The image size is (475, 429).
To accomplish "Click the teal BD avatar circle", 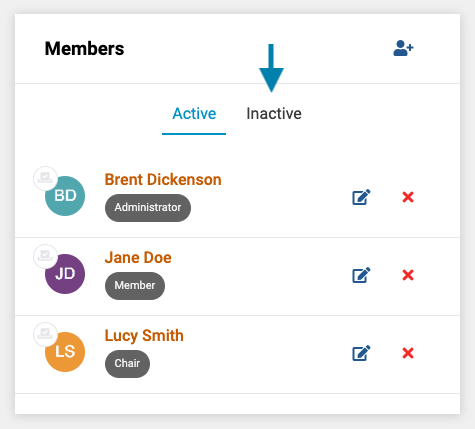I will tap(65, 196).
